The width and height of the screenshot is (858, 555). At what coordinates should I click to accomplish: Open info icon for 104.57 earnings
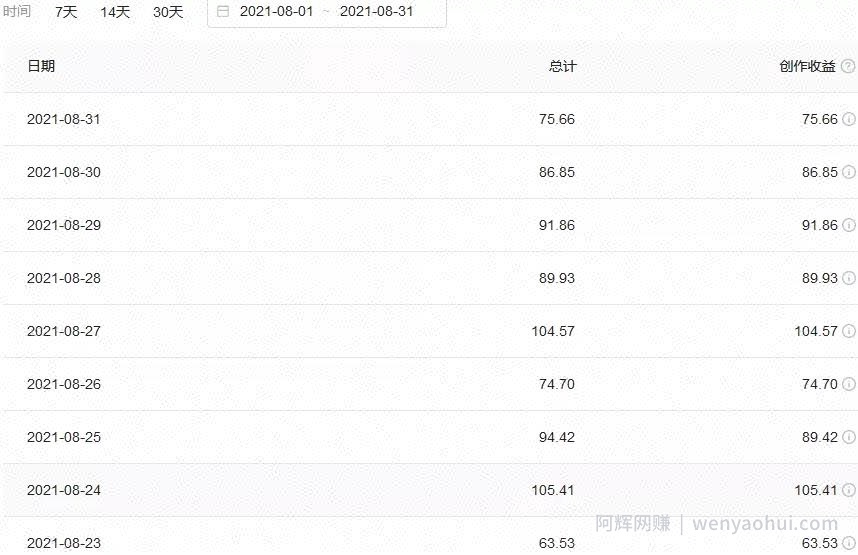(849, 331)
